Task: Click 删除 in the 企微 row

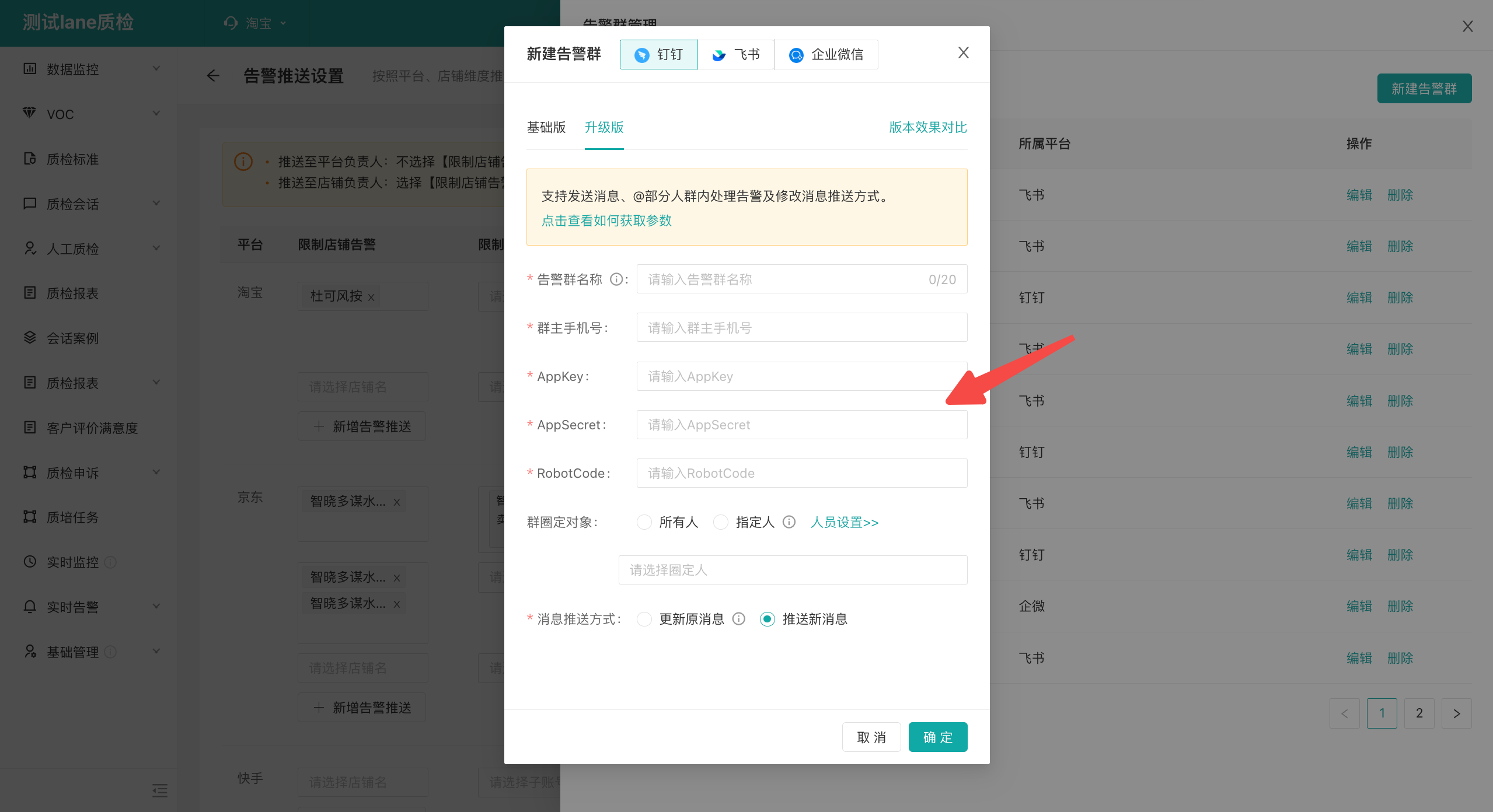Action: coord(1400,606)
